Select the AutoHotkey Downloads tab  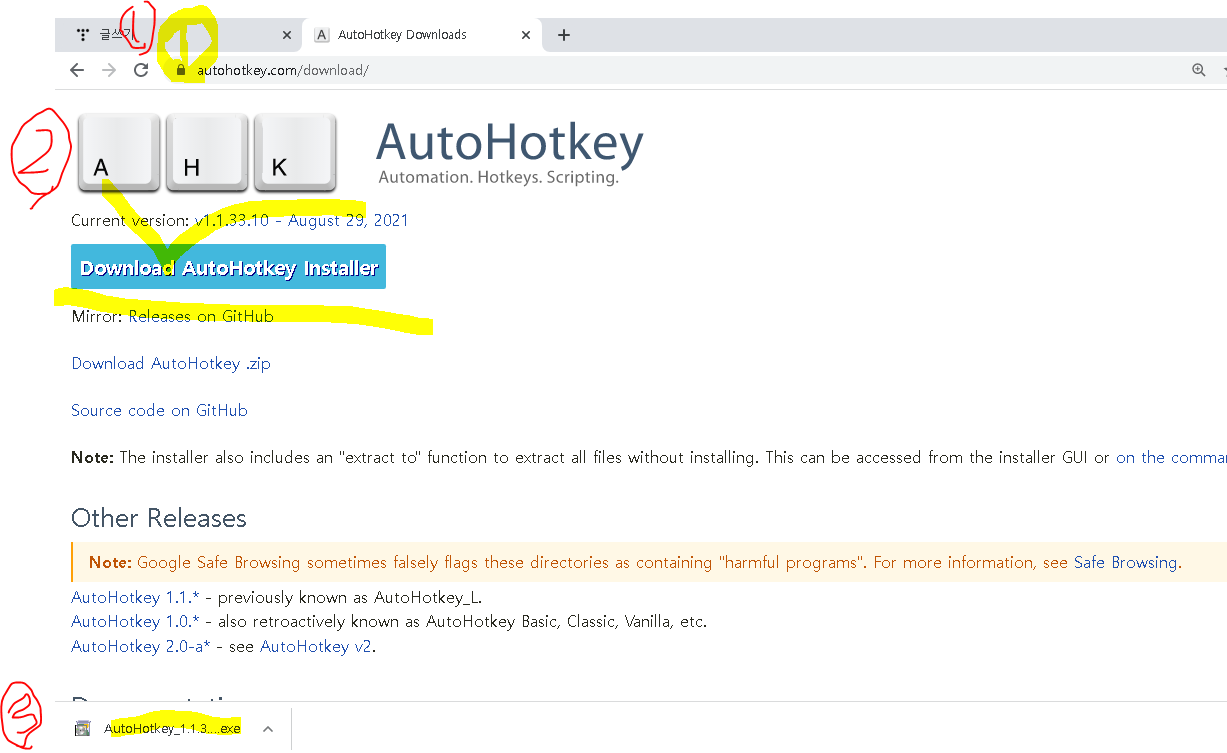[x=420, y=35]
